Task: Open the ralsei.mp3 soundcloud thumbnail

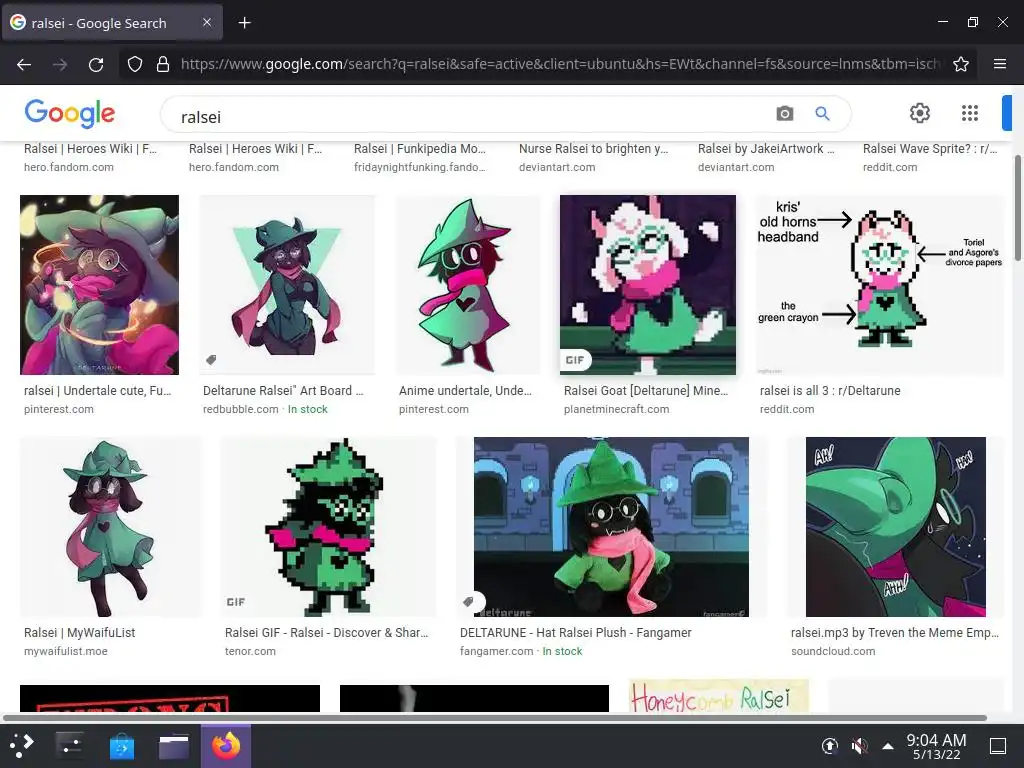Action: click(x=895, y=526)
